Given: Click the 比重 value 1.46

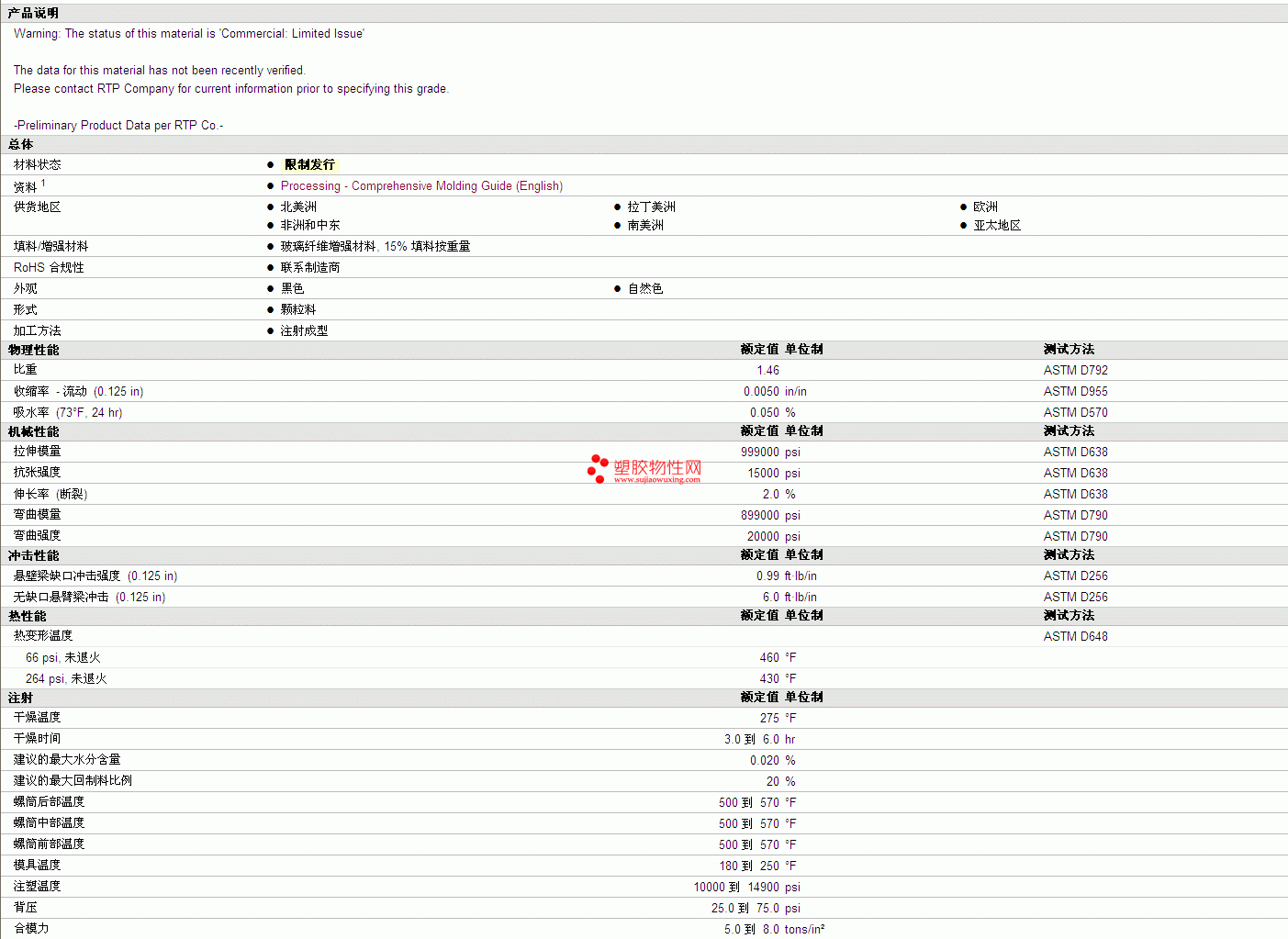Looking at the screenshot, I should coord(767,370).
